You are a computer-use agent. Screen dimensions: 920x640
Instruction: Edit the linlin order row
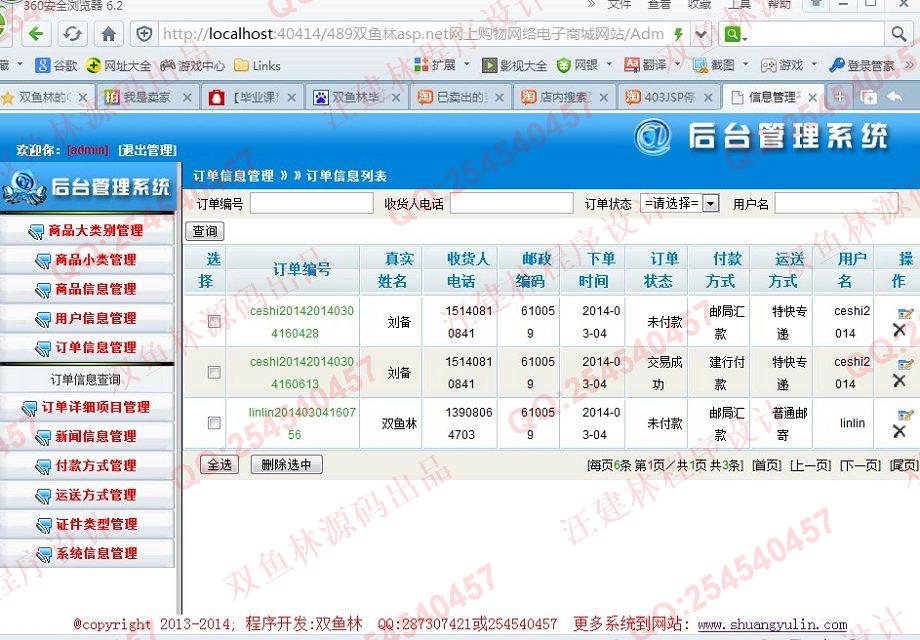(905, 415)
